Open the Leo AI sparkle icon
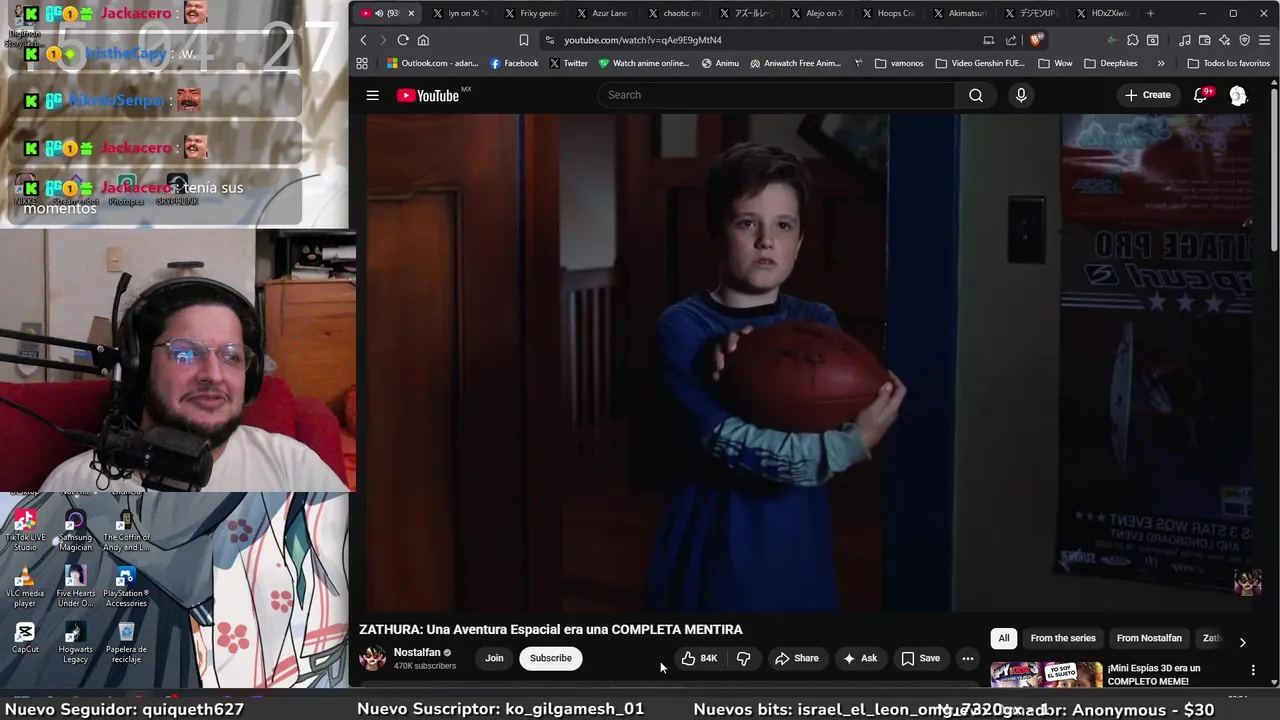Image resolution: width=1280 pixels, height=720 pixels. pos(1225,40)
